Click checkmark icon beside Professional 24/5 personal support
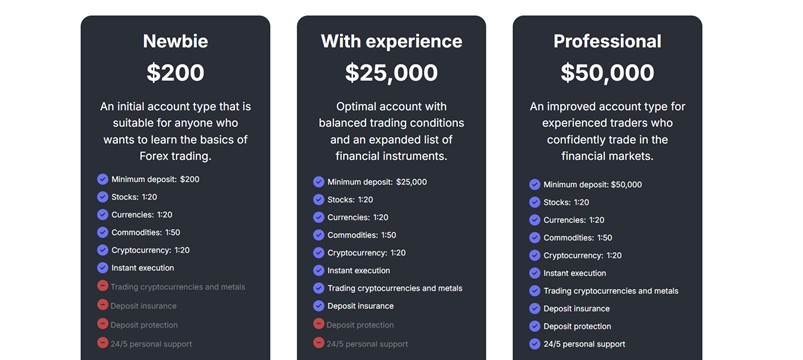This screenshot has height=360, width=803. click(x=535, y=344)
